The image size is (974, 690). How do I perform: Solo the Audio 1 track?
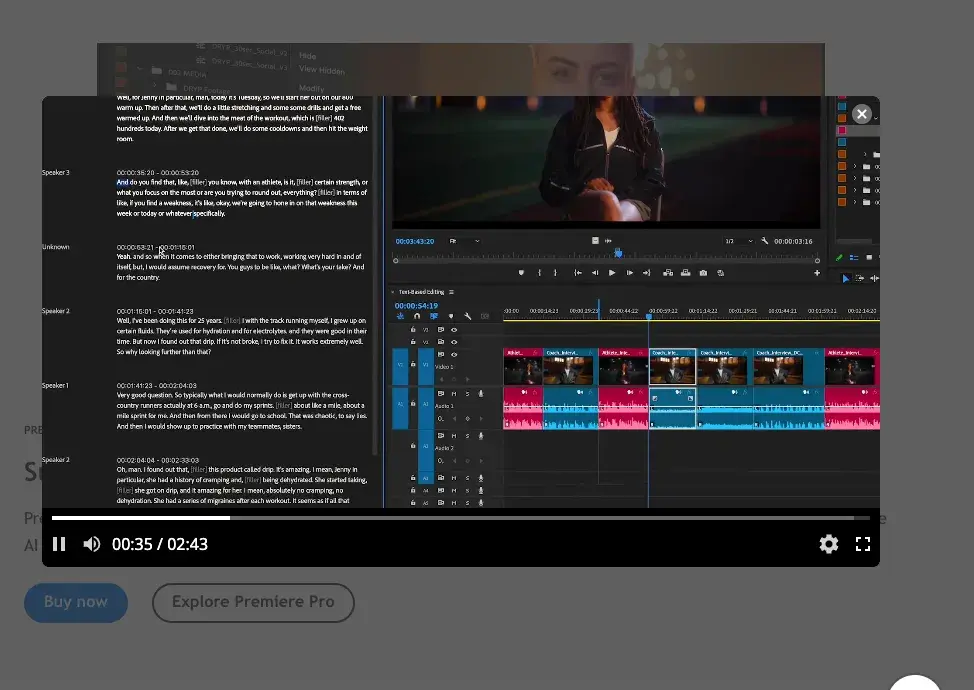click(x=466, y=394)
